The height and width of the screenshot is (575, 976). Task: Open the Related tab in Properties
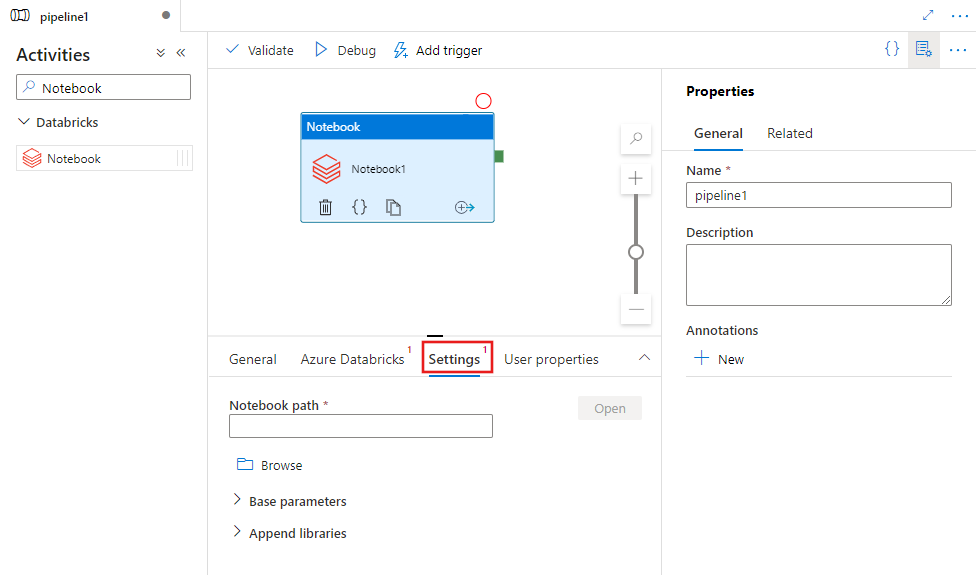789,133
